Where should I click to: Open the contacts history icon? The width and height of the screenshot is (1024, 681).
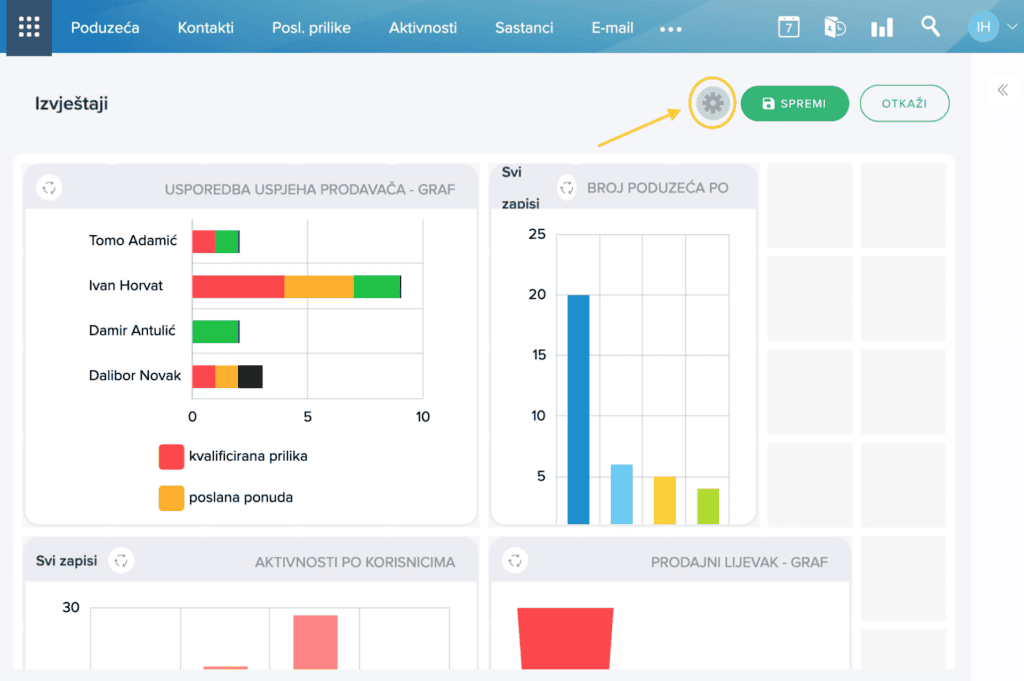835,27
